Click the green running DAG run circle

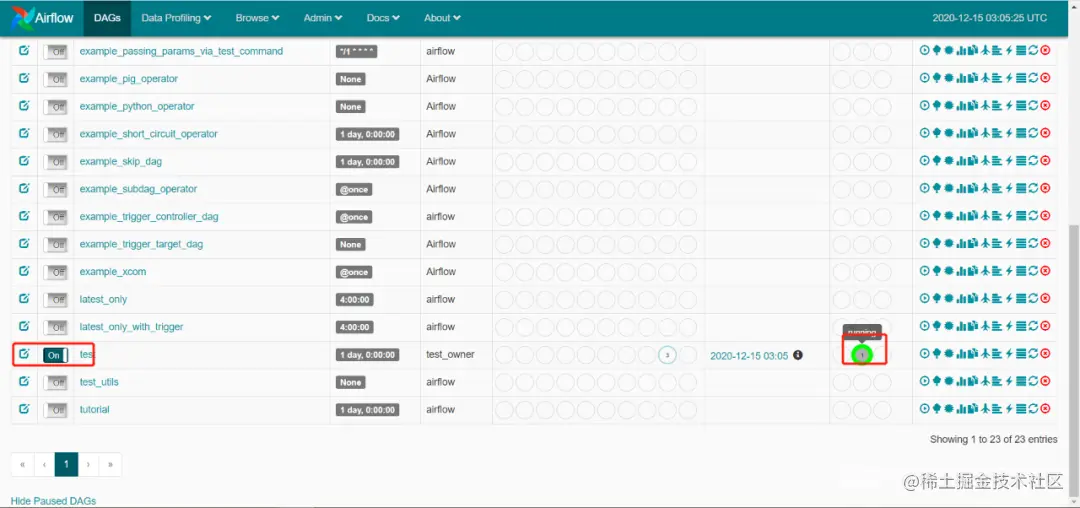(862, 354)
